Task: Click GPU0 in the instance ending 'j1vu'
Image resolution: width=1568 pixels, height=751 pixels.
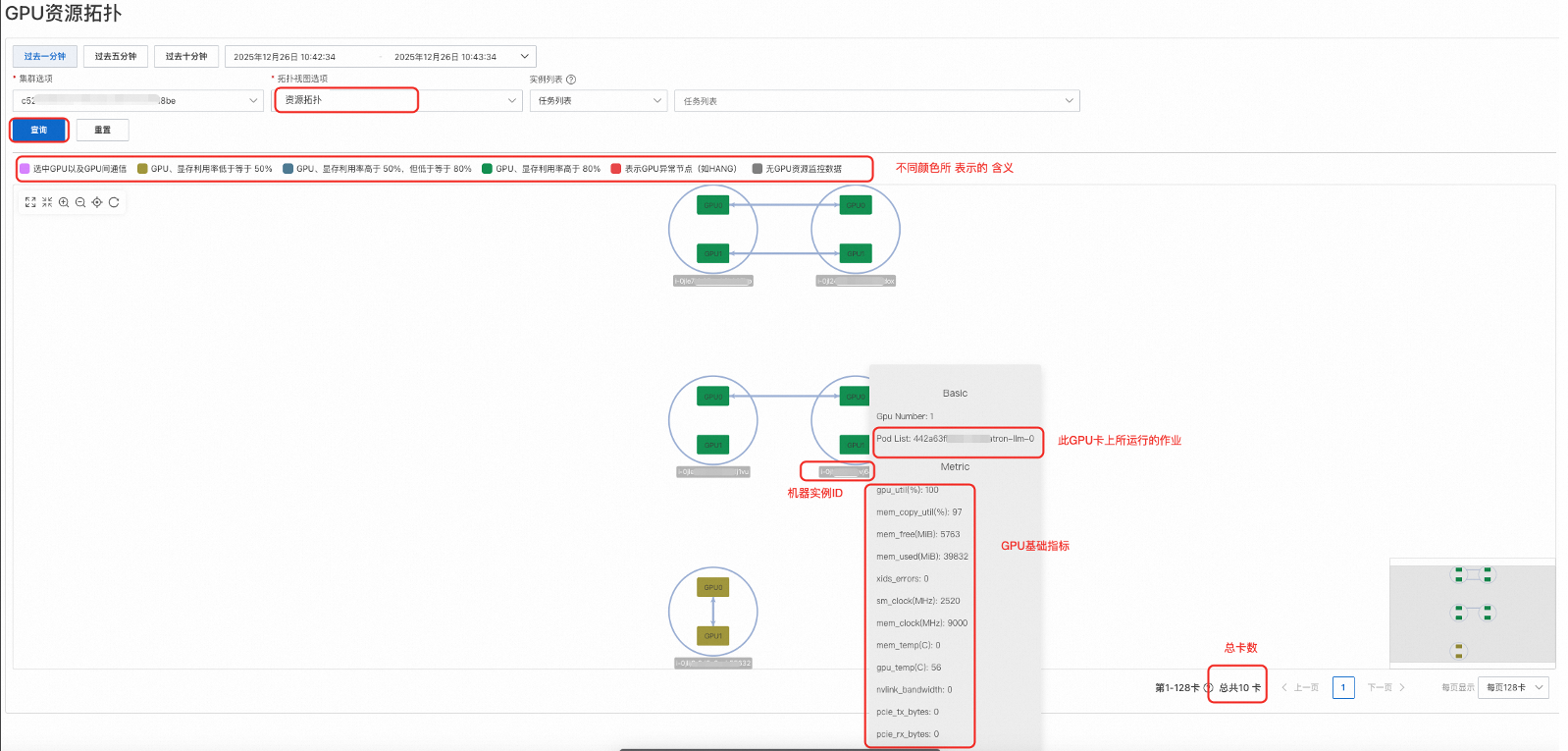Action: click(713, 397)
